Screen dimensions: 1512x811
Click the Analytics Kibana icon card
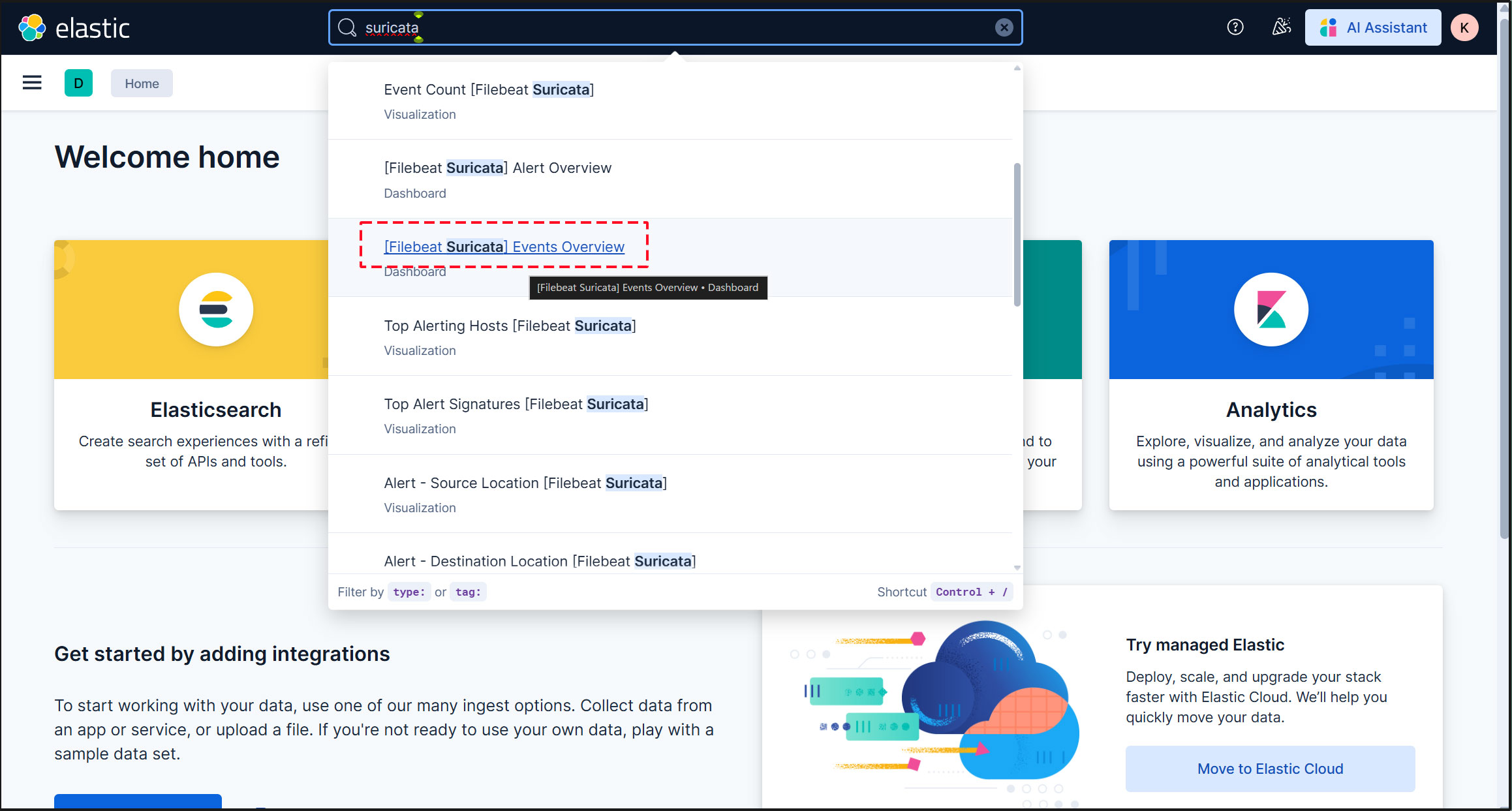coord(1271,309)
